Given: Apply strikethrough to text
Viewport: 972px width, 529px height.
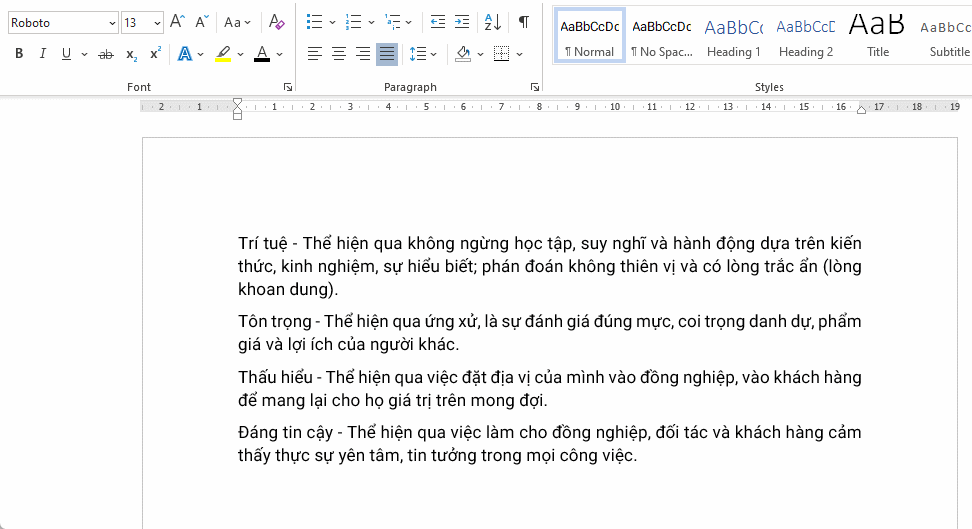Looking at the screenshot, I should point(106,54).
